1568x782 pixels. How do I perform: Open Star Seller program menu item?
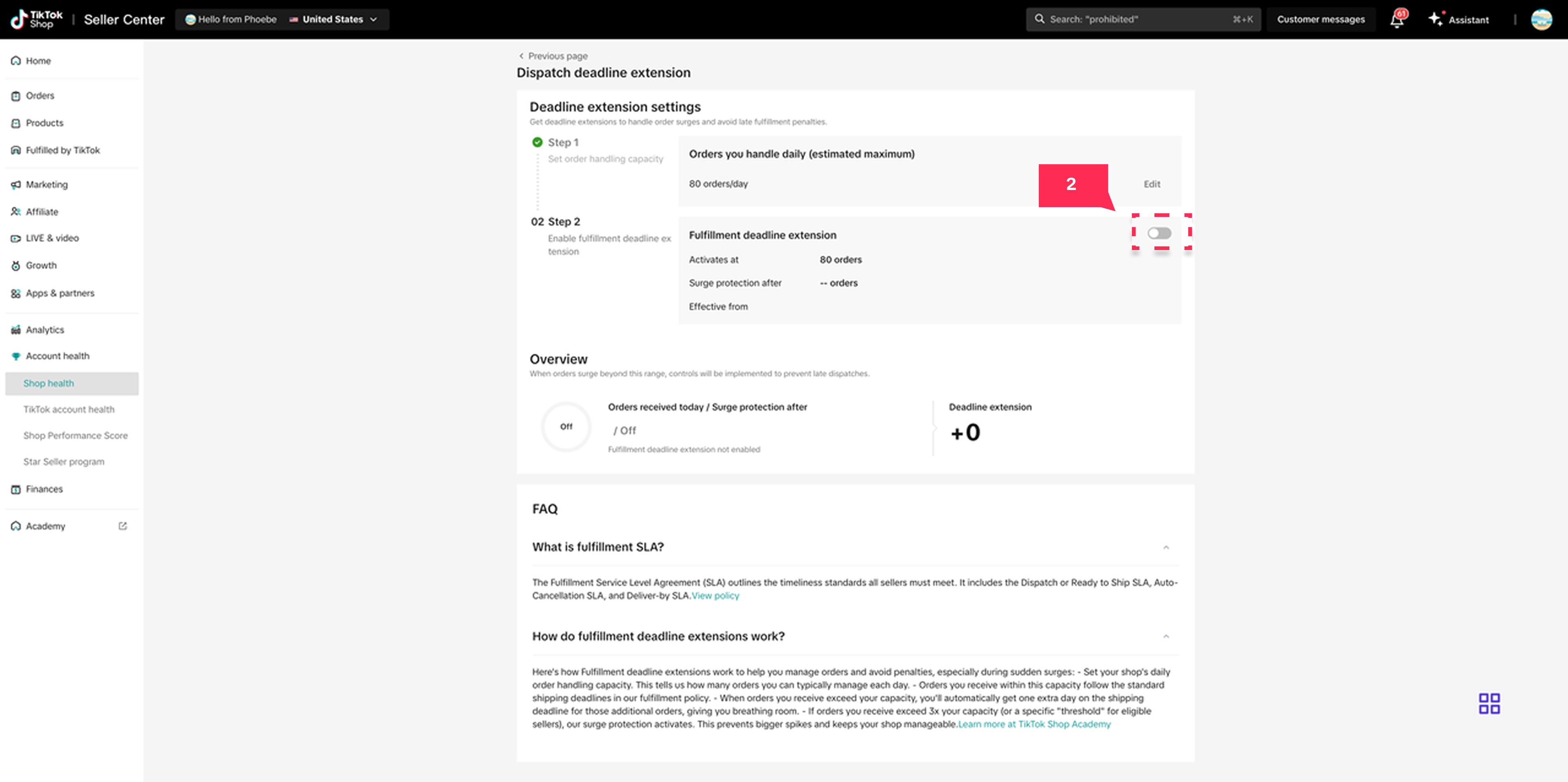(x=64, y=462)
